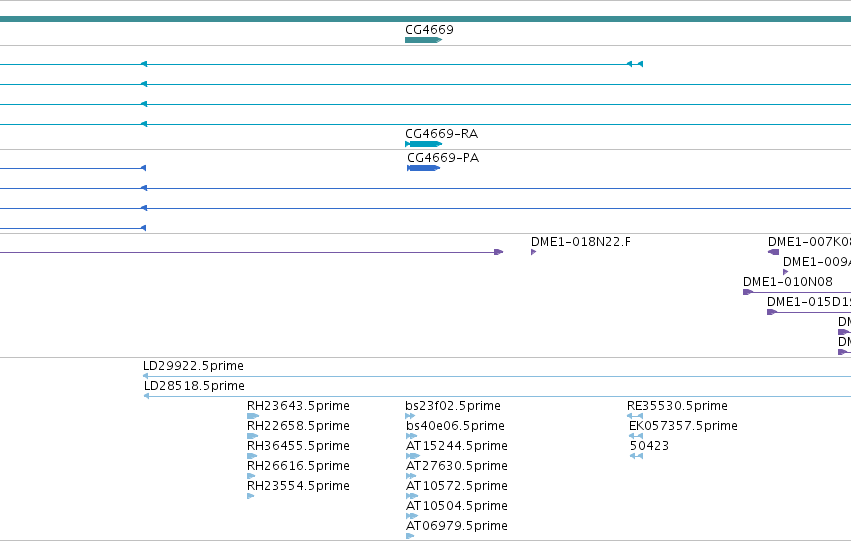Click the AT15244.5prime arrow glyph
The image size is (851, 541).
pos(413,456)
